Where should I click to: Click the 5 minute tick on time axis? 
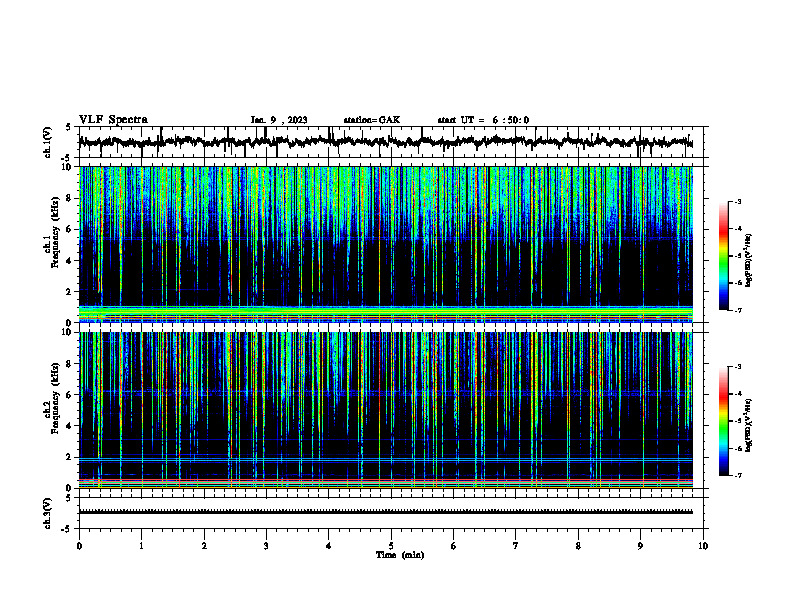click(391, 546)
